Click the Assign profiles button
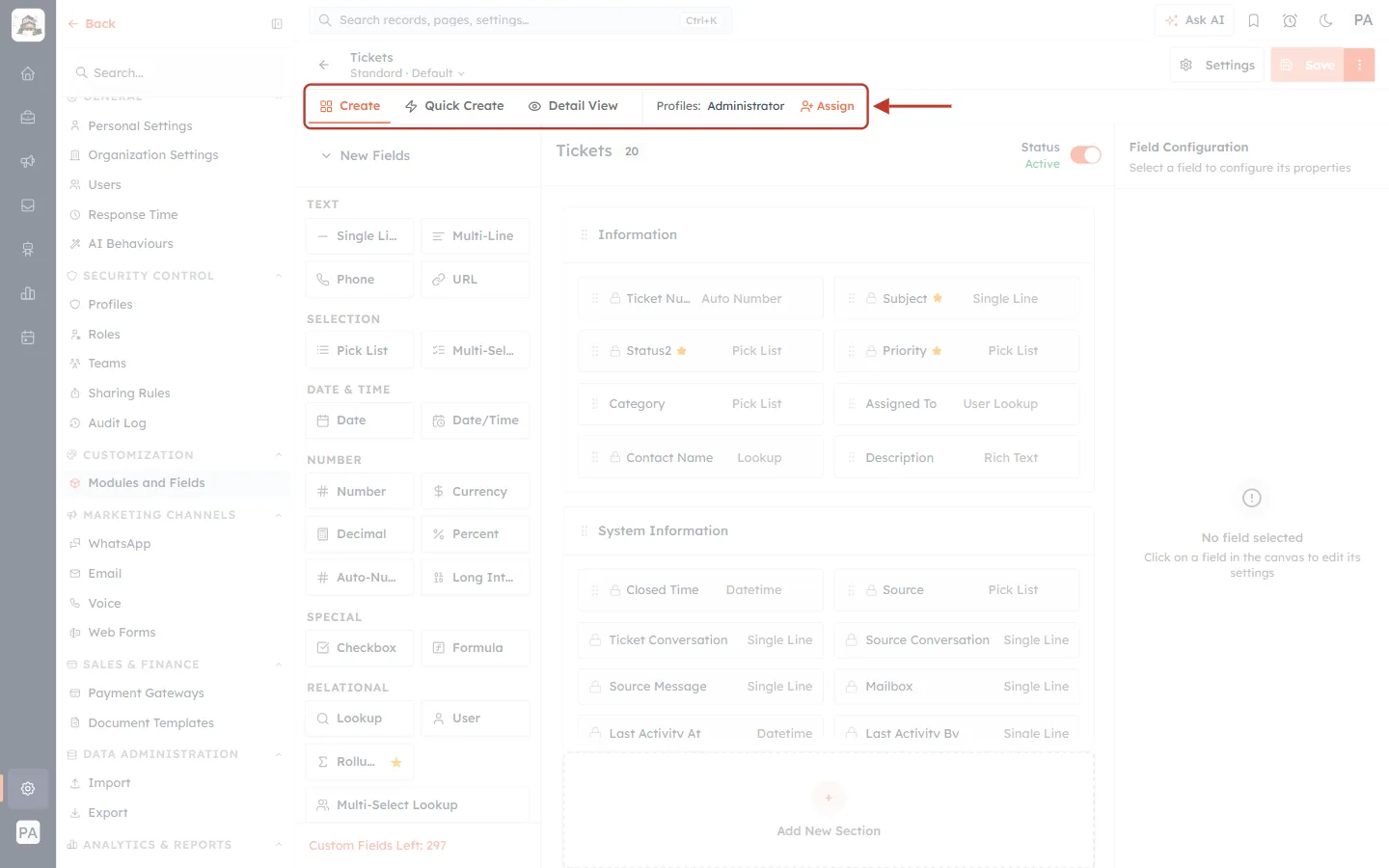Viewport: 1389px width, 868px height. tap(828, 106)
